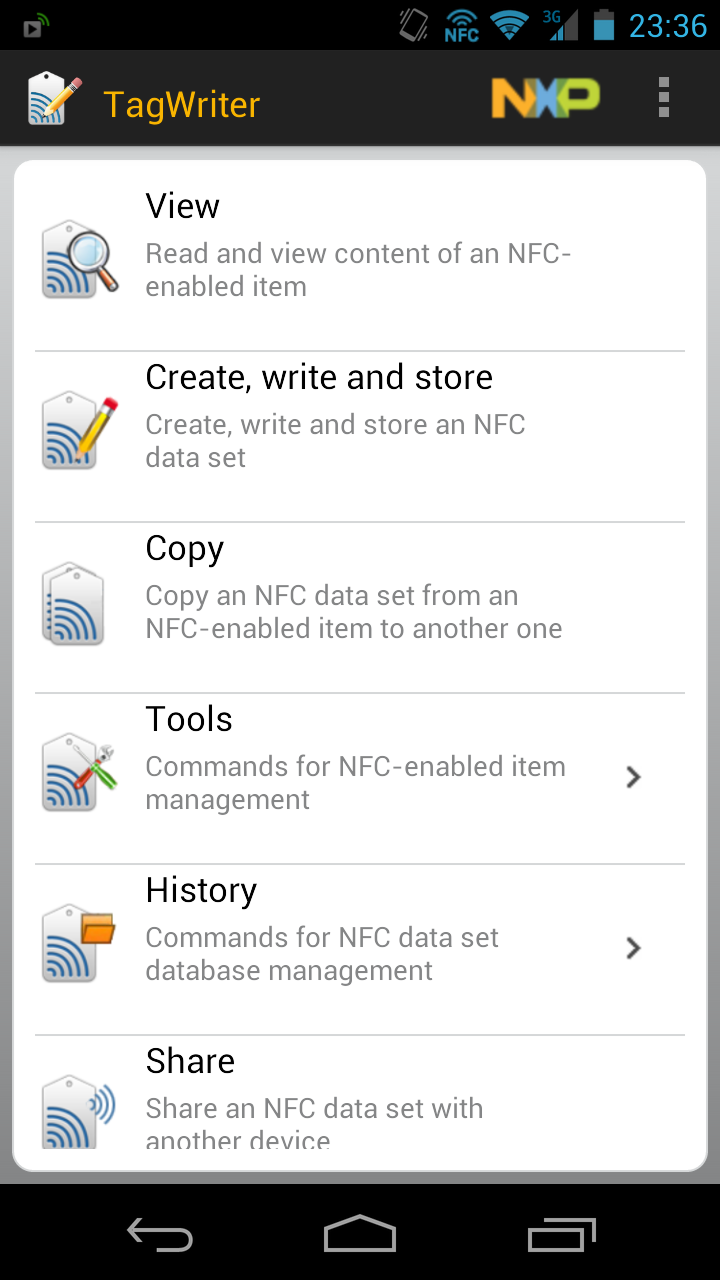Image resolution: width=720 pixels, height=1280 pixels.
Task: Expand the Tools submenu chevron
Action: tap(632, 777)
